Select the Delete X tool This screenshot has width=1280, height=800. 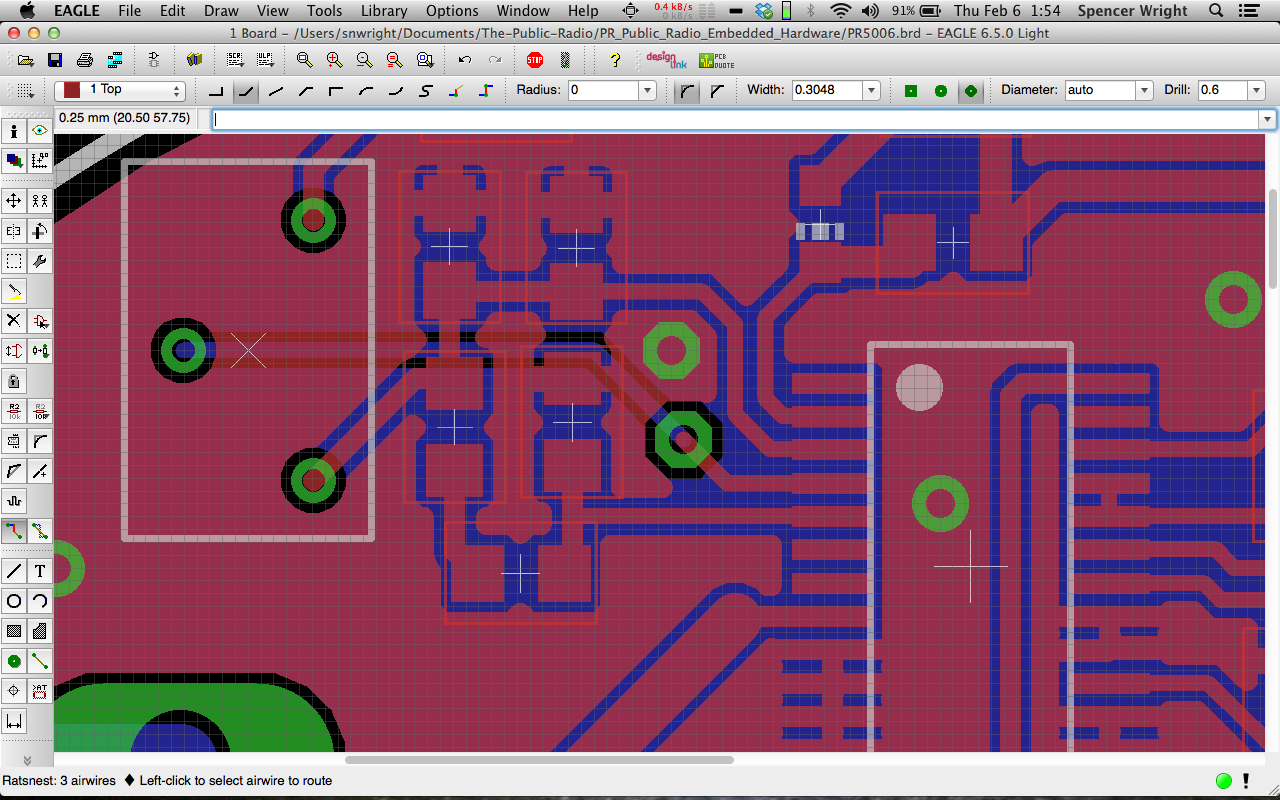pyautogui.click(x=14, y=321)
